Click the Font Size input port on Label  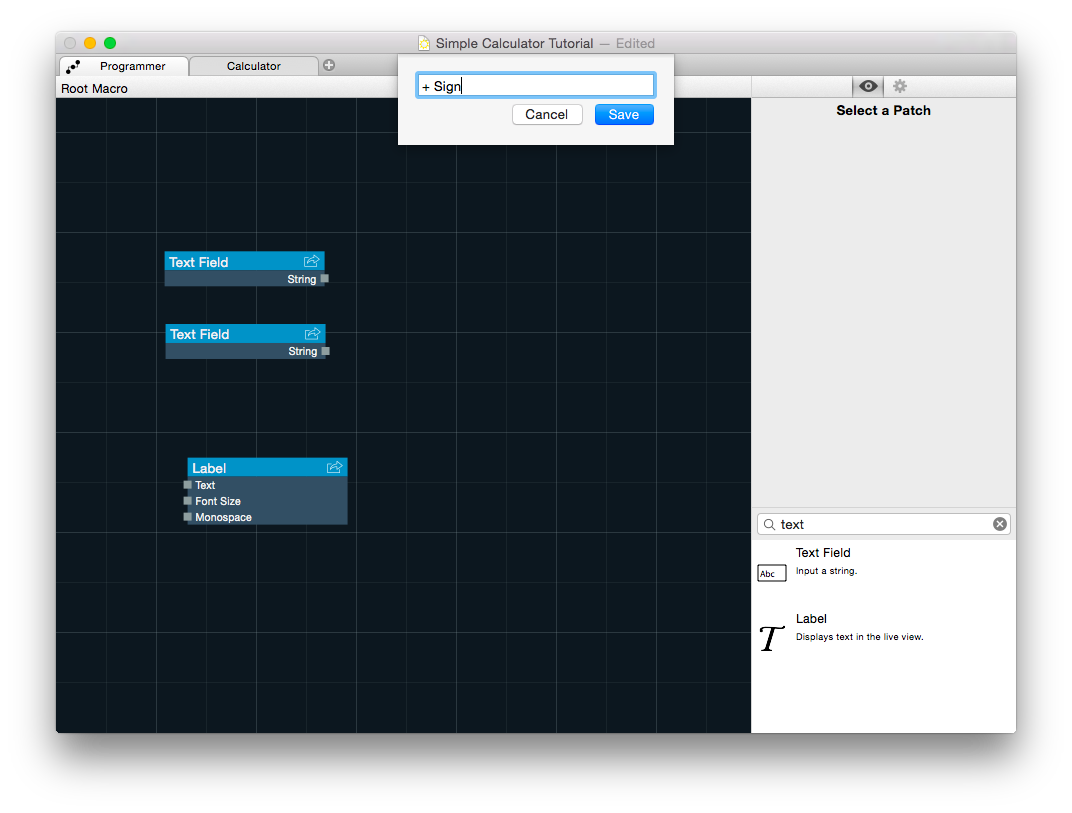[187, 501]
